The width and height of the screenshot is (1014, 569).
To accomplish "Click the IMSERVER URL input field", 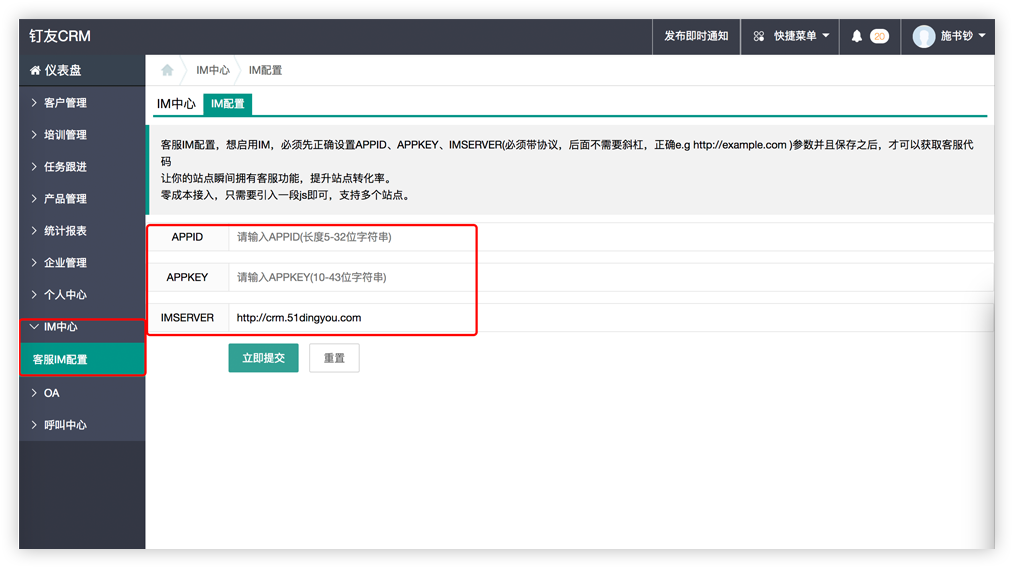I will (x=611, y=317).
